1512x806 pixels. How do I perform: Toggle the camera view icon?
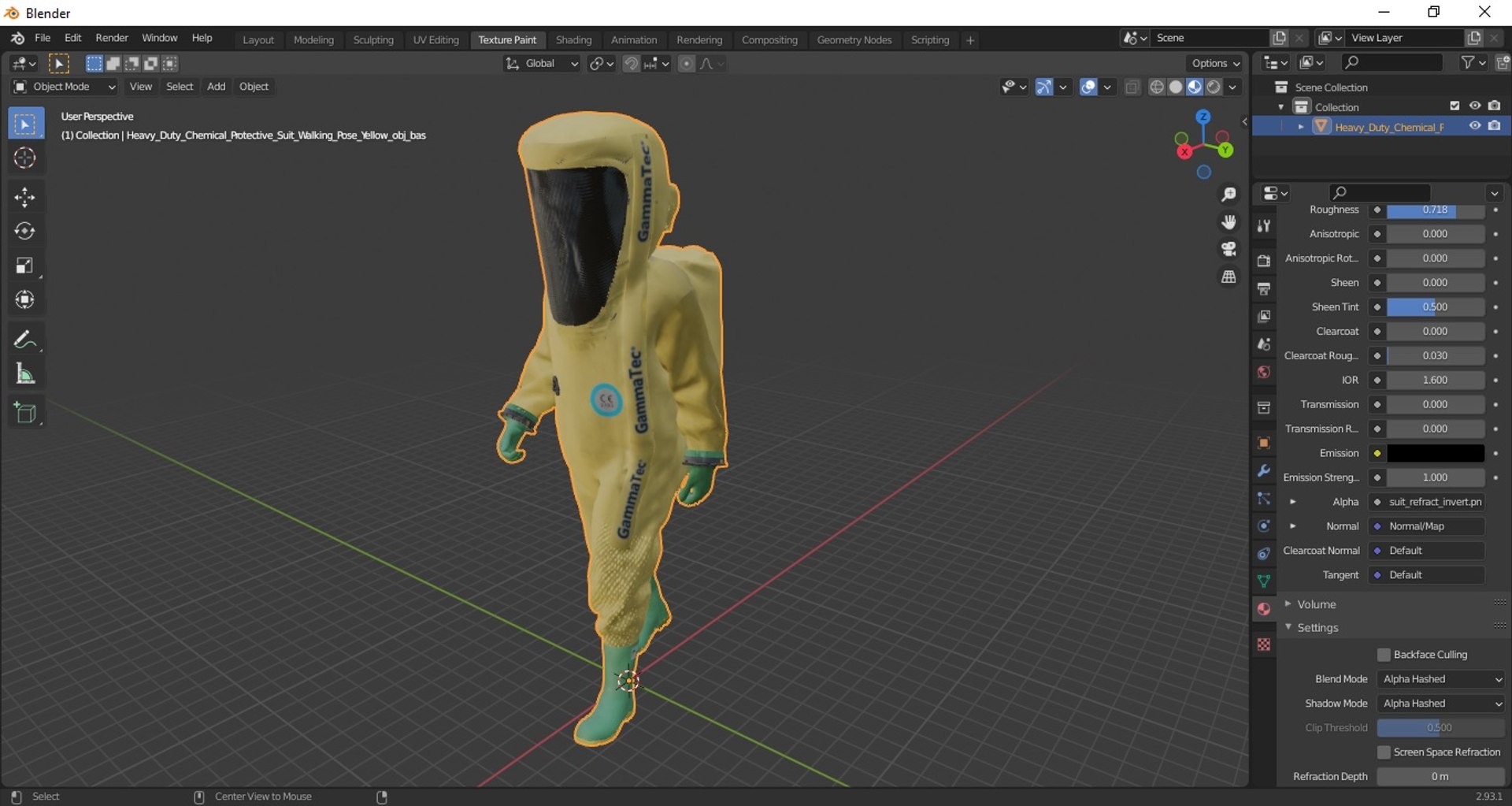(1228, 250)
